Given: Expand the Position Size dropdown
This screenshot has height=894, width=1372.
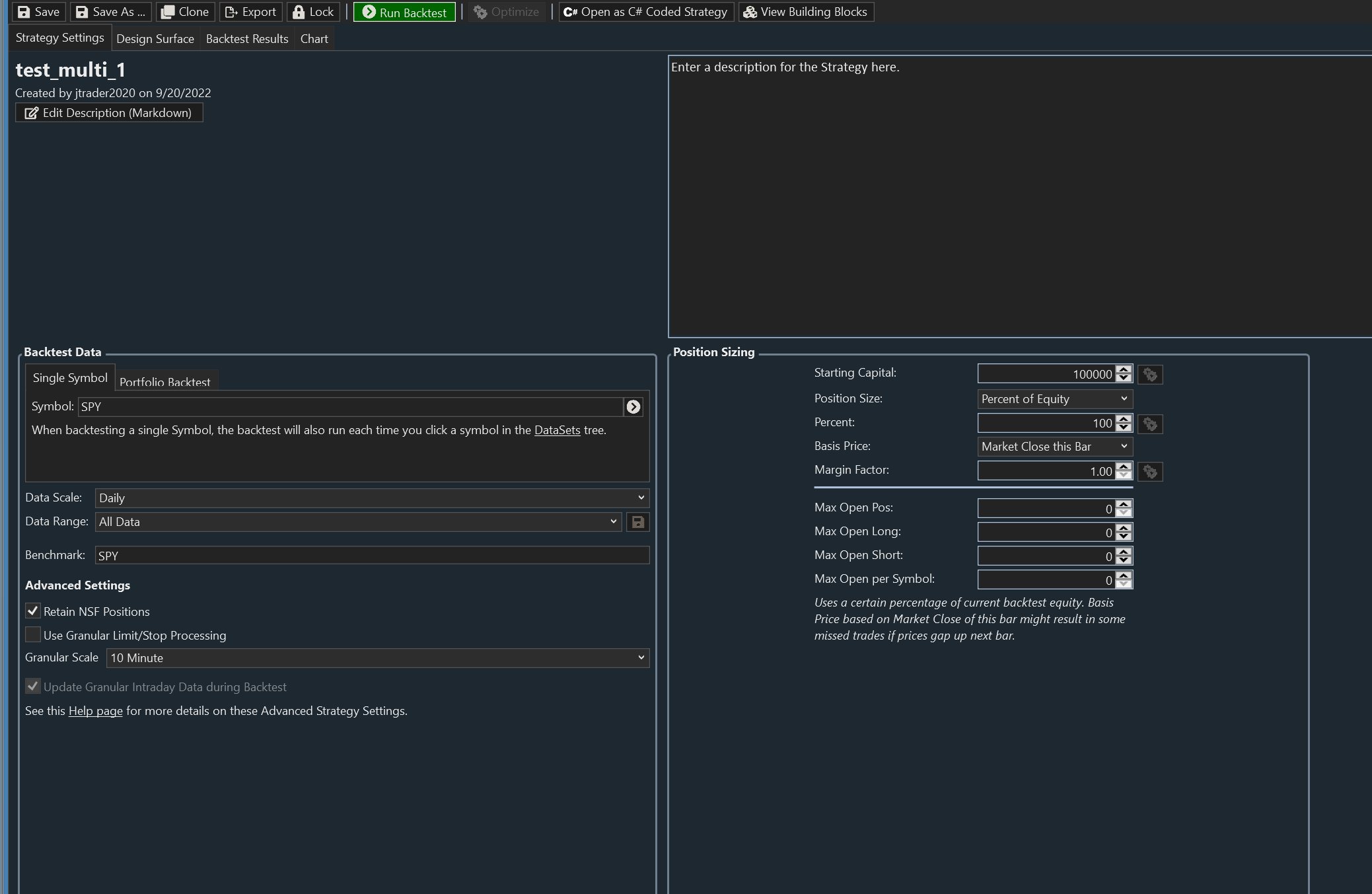Looking at the screenshot, I should (1054, 399).
